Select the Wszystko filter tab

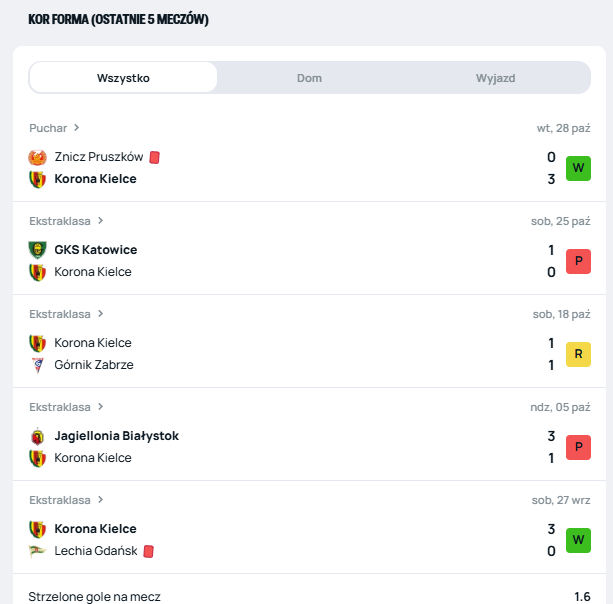(x=123, y=78)
